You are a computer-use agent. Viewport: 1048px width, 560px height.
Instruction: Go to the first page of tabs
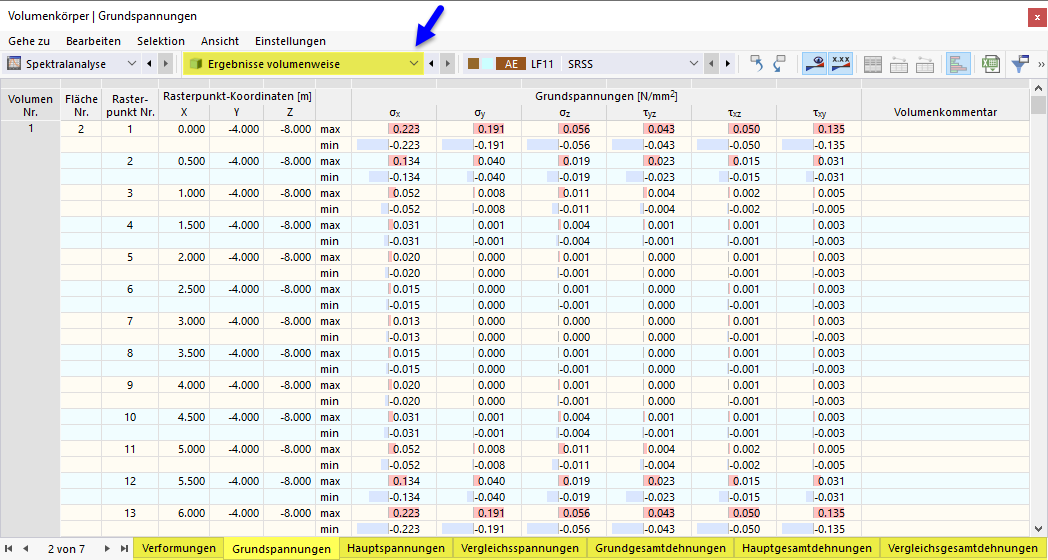coord(11,548)
